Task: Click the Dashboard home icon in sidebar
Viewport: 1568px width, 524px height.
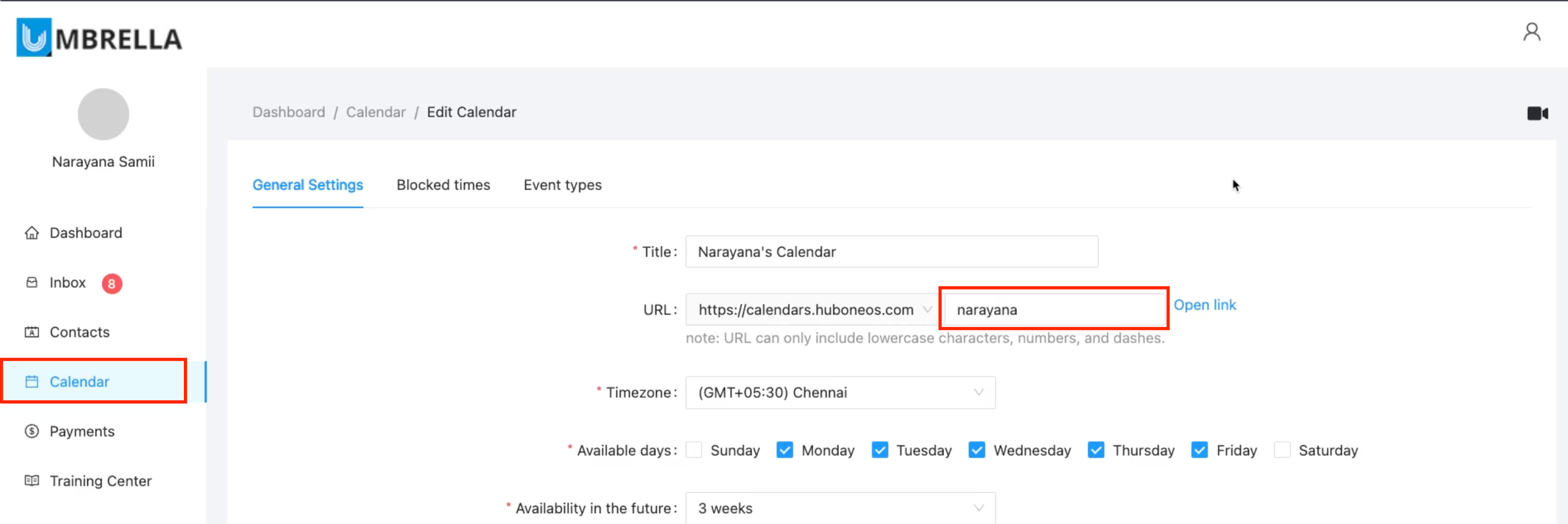Action: point(32,233)
